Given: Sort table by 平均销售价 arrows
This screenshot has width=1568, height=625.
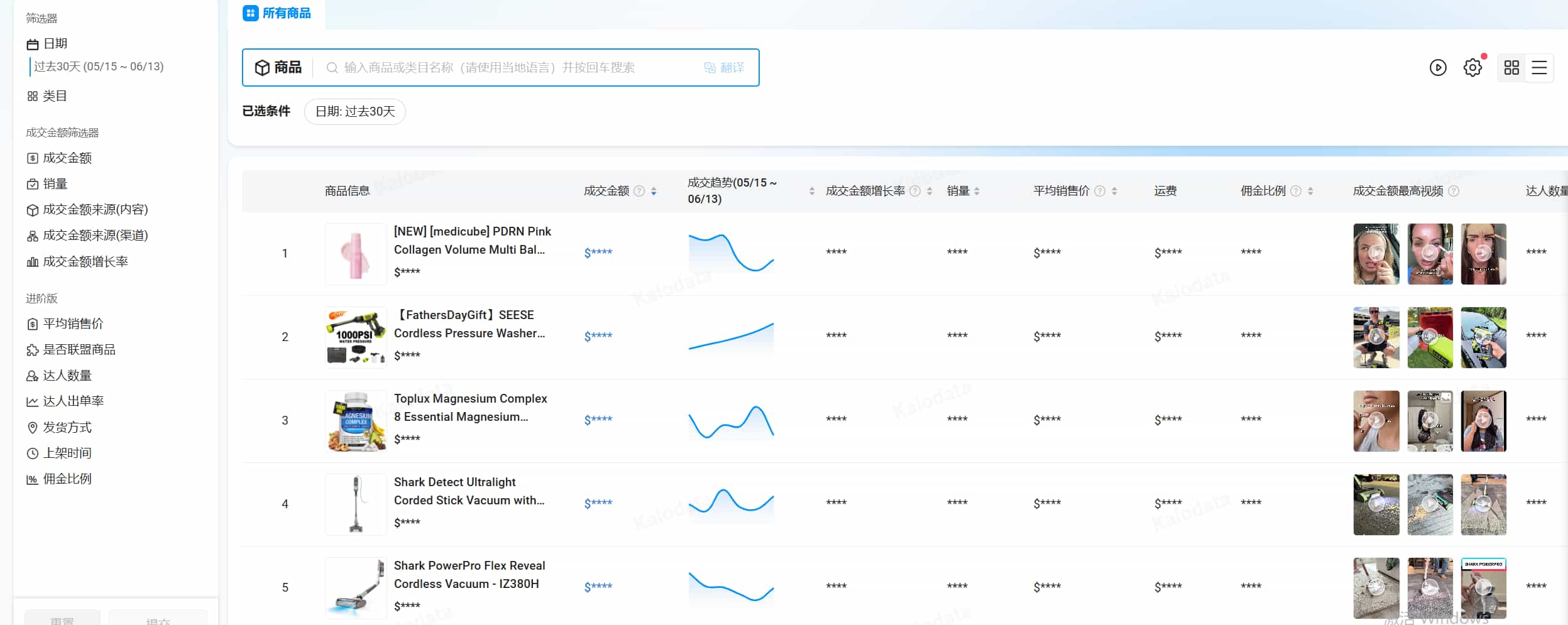Looking at the screenshot, I should [x=1114, y=191].
